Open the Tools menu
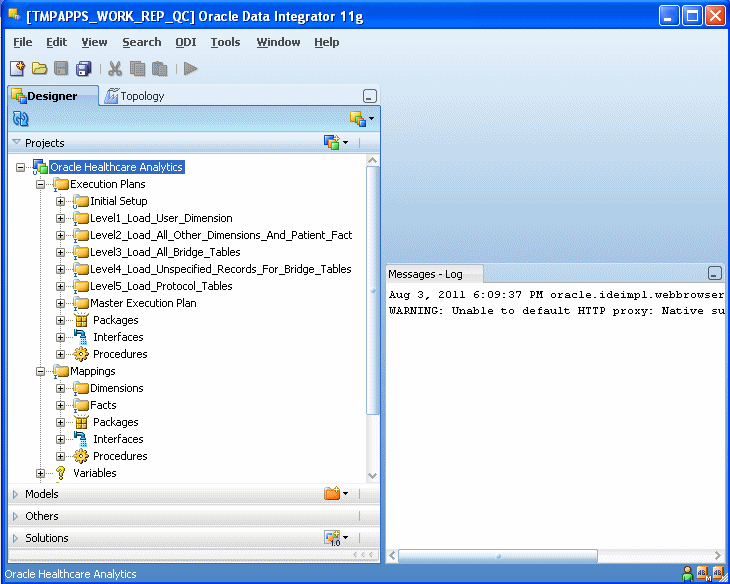The height and width of the screenshot is (584, 730). (225, 42)
